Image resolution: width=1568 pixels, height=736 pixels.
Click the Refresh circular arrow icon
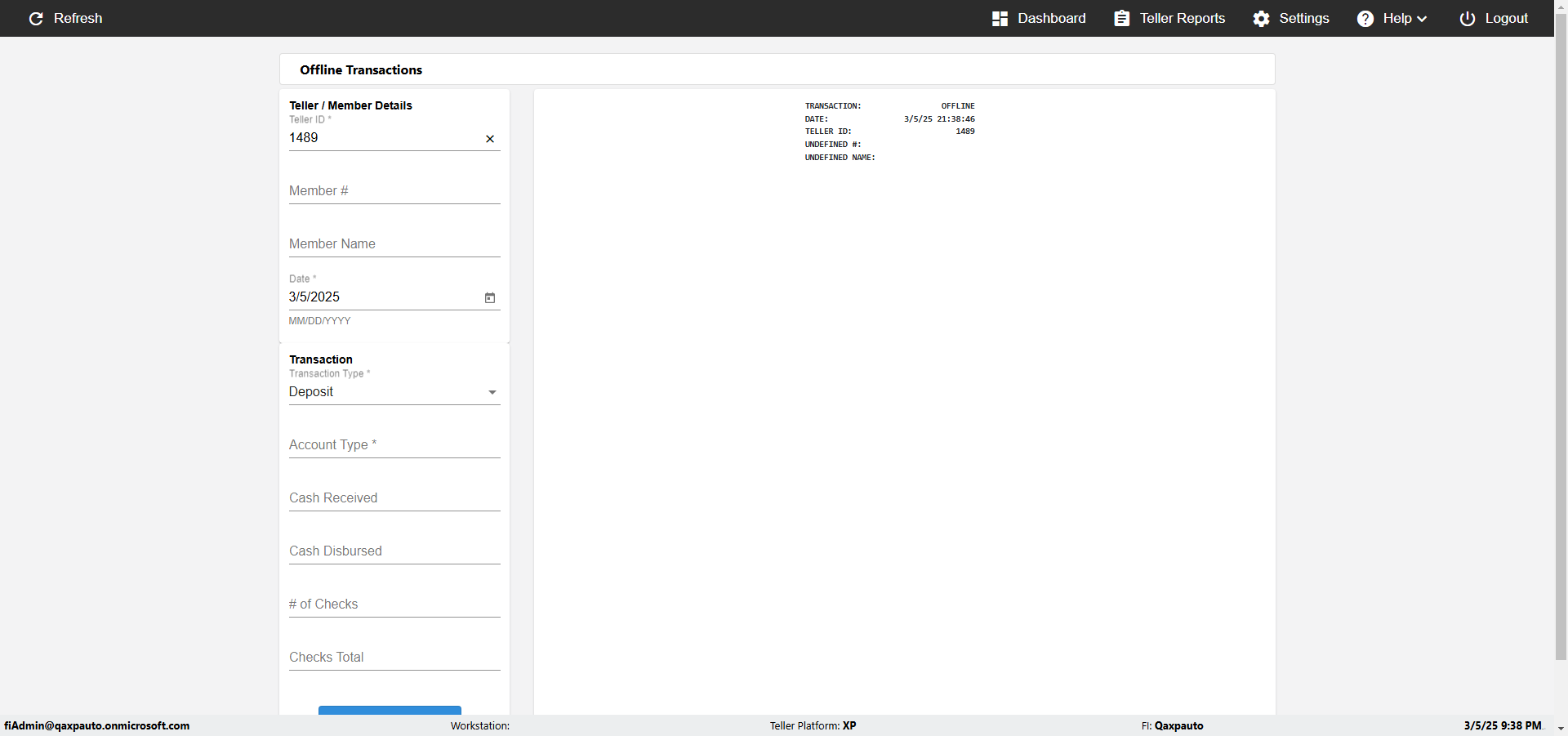click(x=36, y=19)
